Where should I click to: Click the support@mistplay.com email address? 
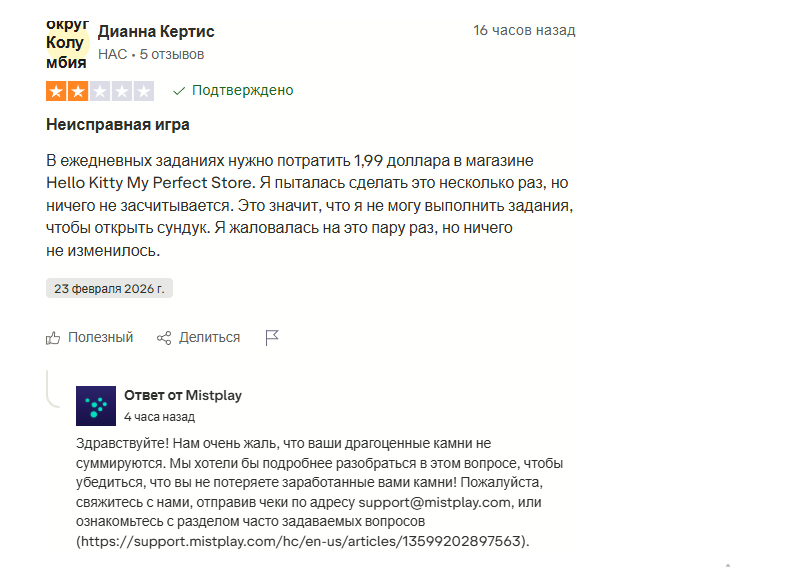[x=437, y=502]
